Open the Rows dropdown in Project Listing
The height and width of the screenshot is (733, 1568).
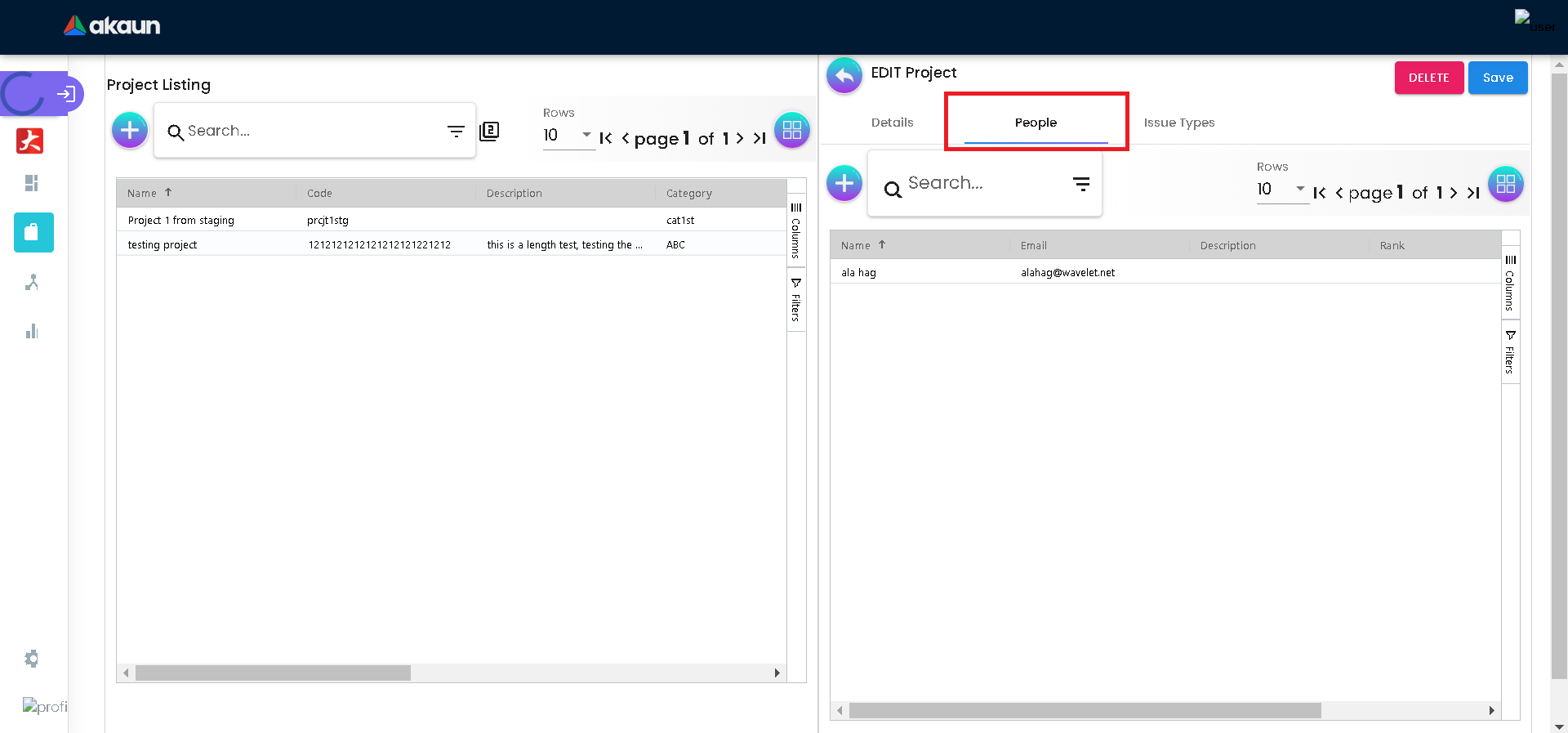click(568, 135)
